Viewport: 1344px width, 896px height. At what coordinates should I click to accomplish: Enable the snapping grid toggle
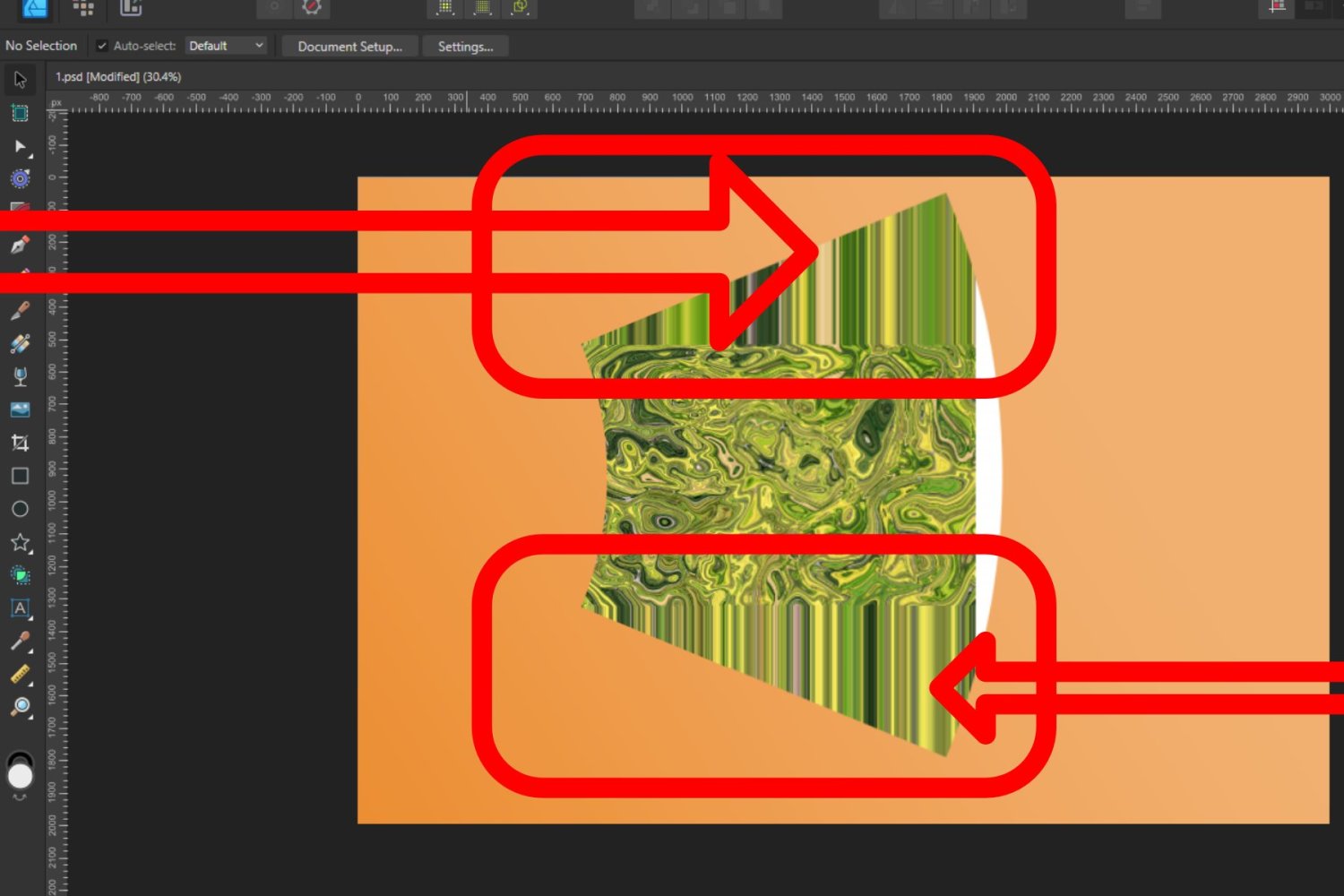tap(481, 9)
